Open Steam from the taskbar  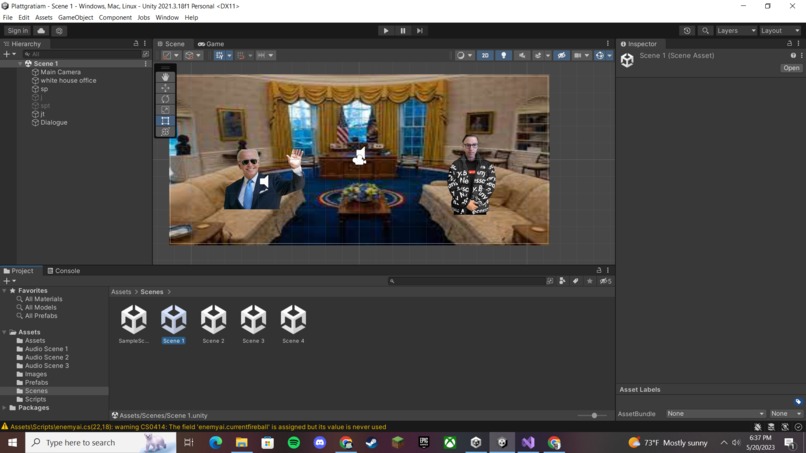[x=372, y=443]
